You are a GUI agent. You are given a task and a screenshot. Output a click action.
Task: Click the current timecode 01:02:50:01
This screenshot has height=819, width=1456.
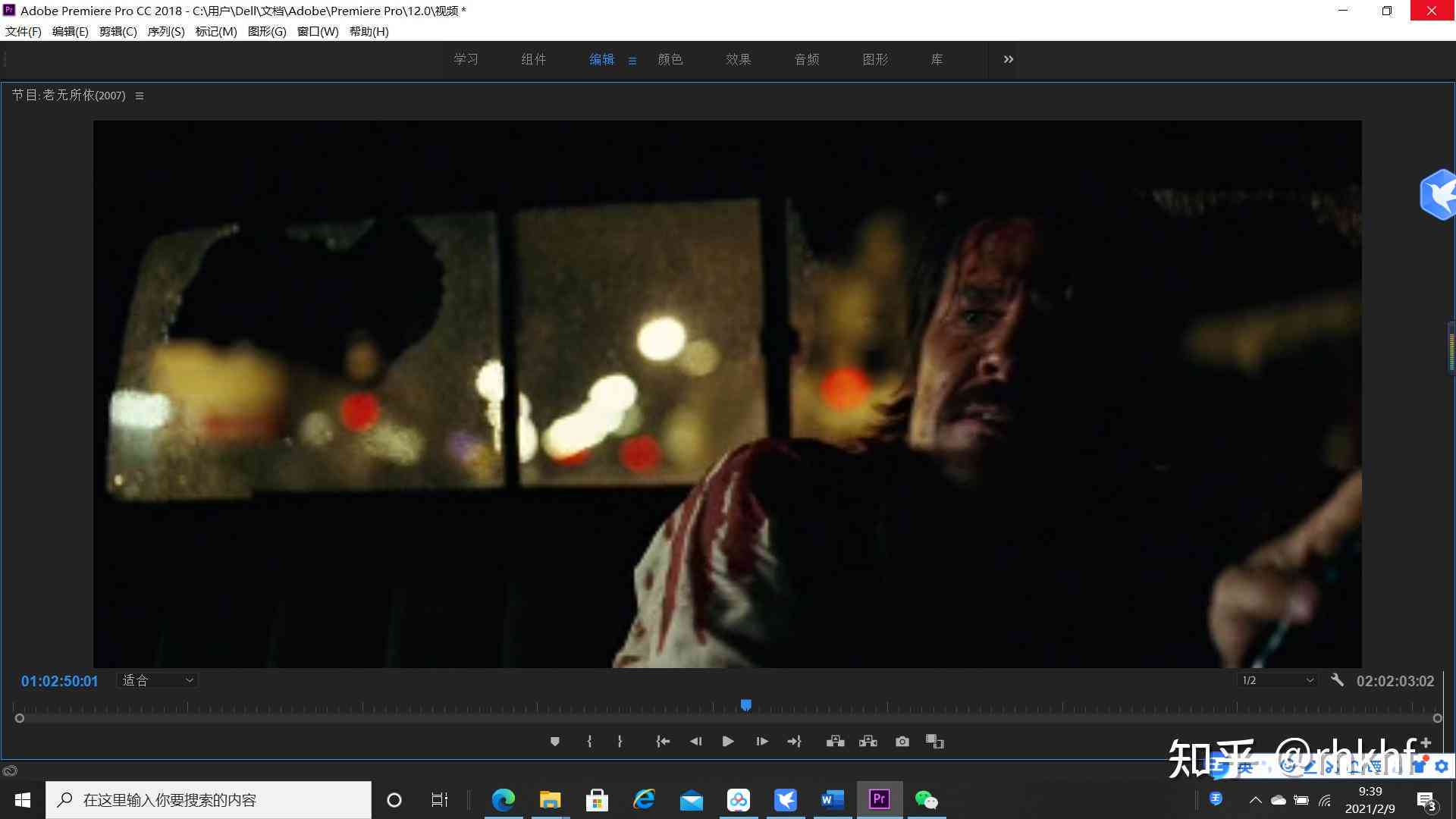[60, 681]
